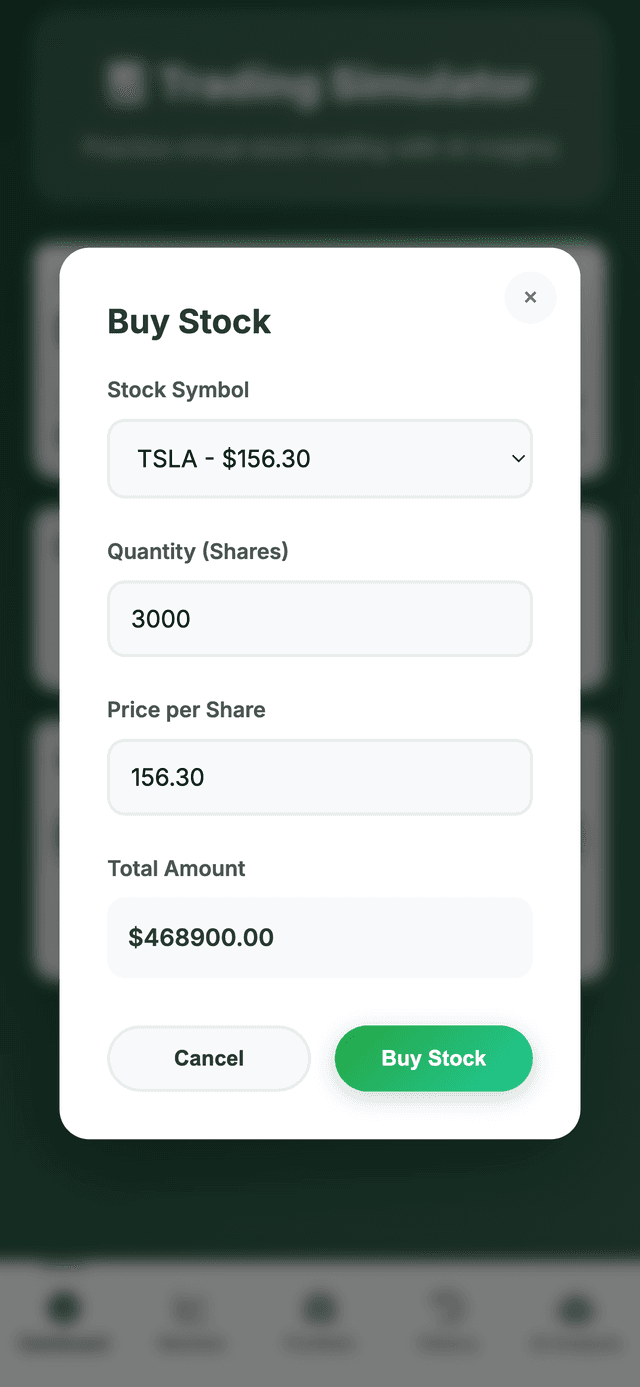Select the Price per Share input showing 156.30
The image size is (640, 1387).
[x=320, y=777]
